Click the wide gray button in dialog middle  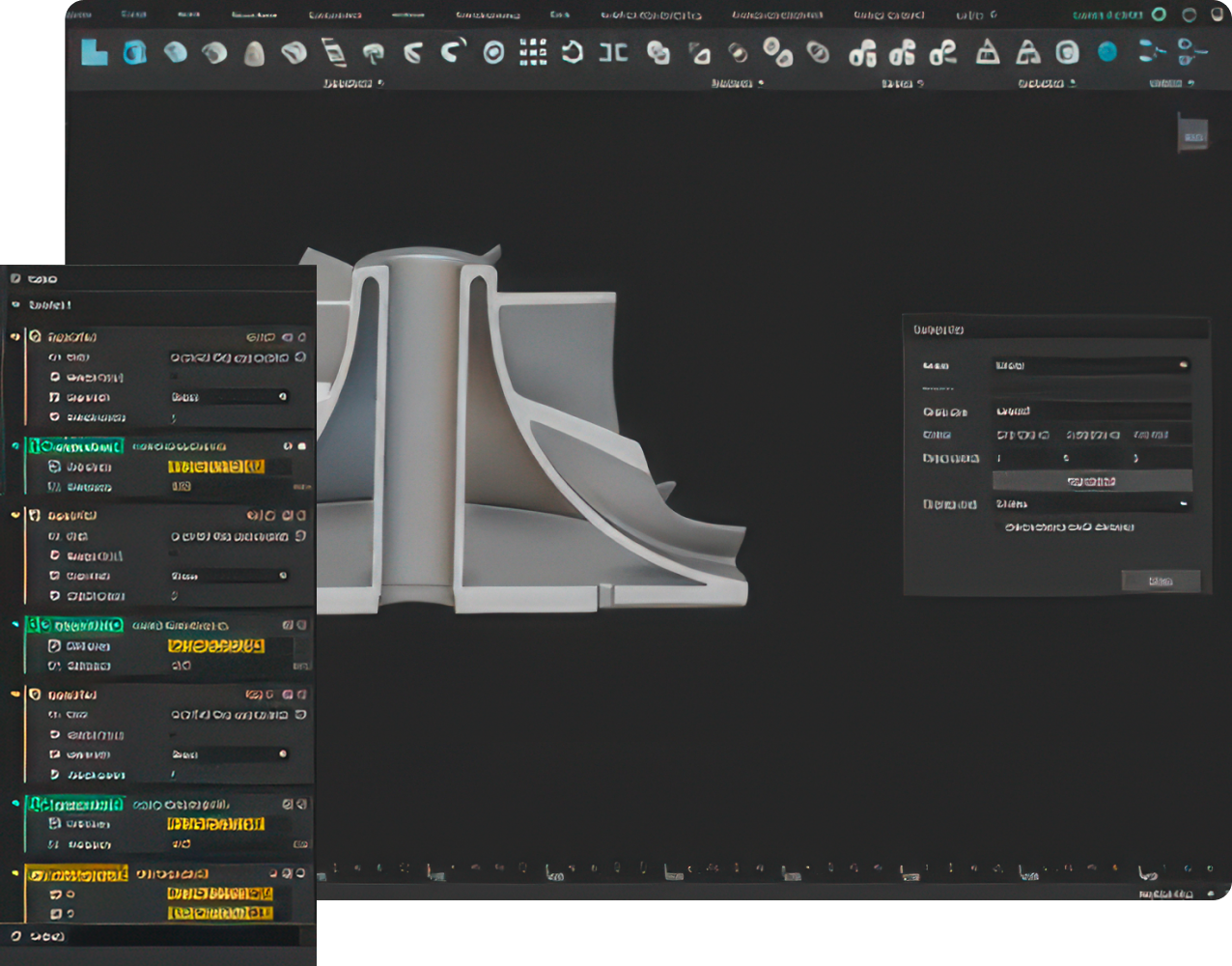1092,481
